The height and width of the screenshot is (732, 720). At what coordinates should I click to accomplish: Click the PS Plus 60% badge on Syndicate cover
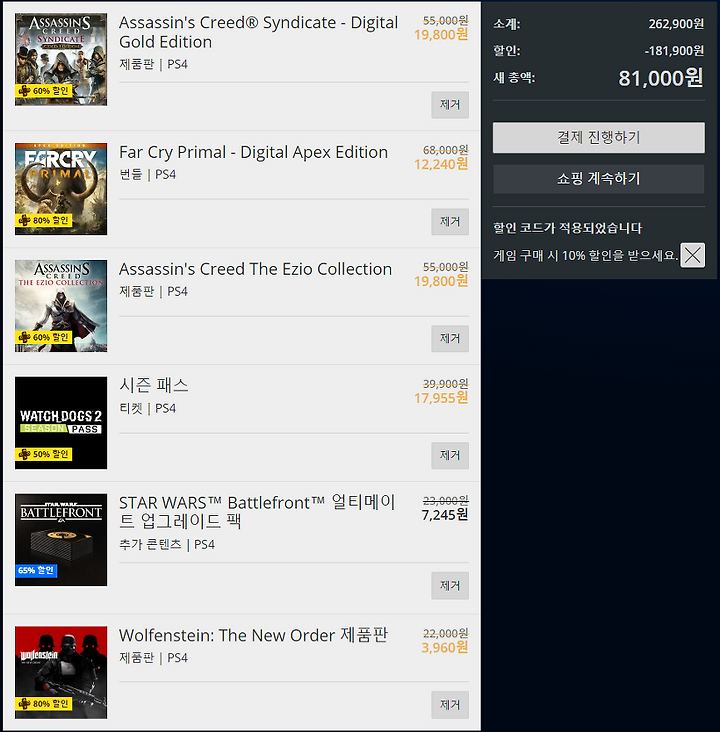coord(44,91)
